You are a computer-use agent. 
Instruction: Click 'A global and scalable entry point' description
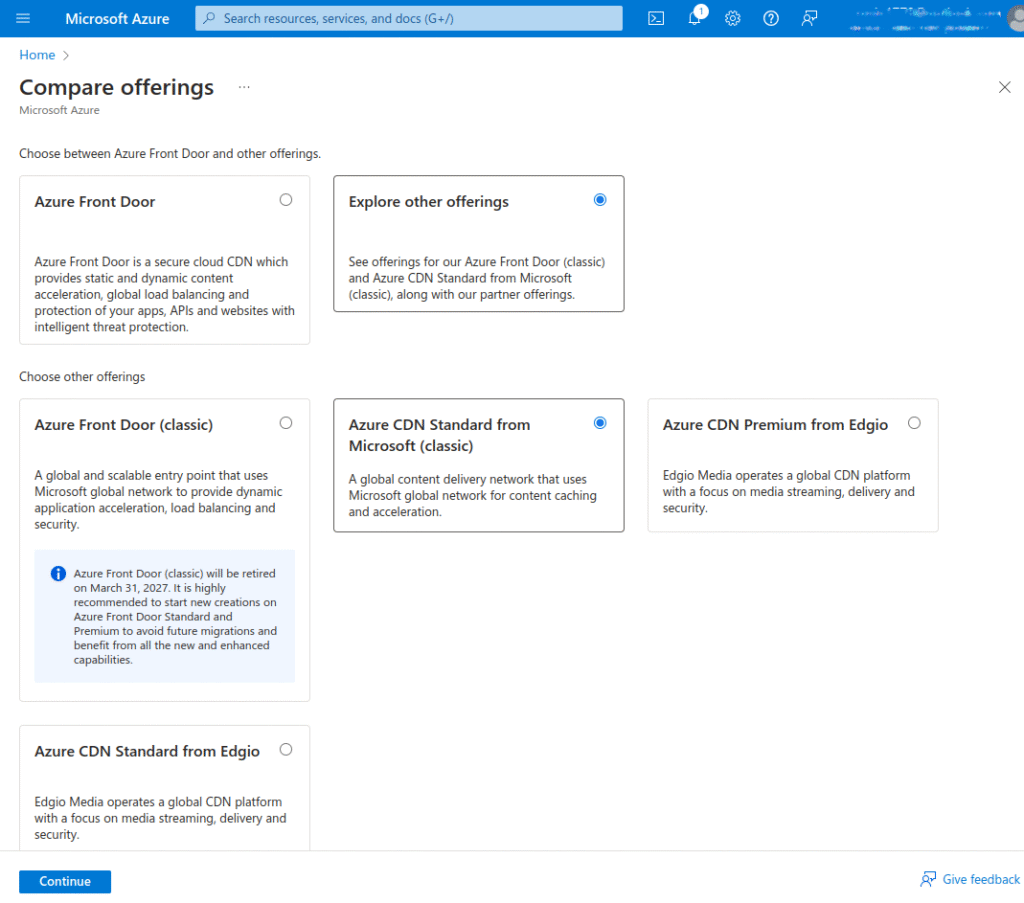click(159, 500)
